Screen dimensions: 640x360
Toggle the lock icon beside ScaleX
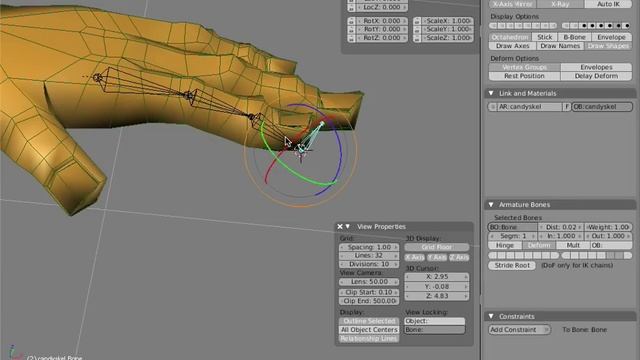tap(417, 21)
